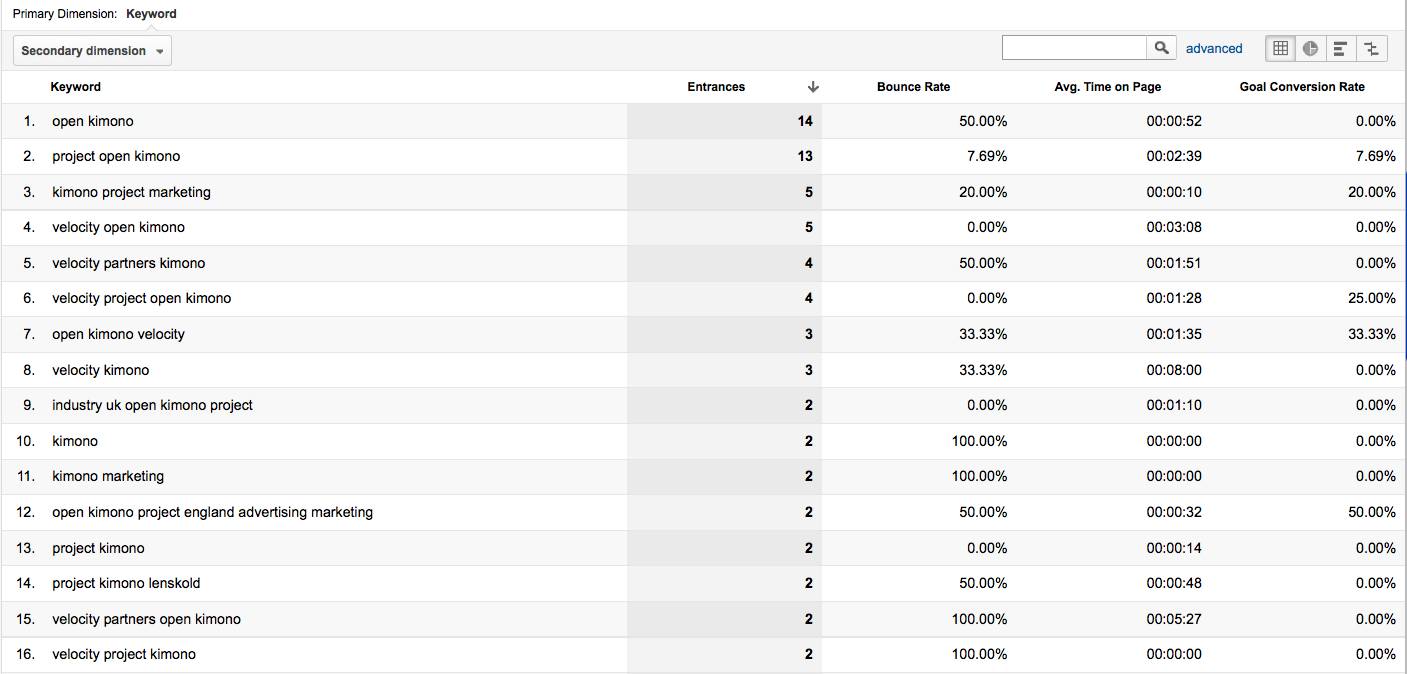Switch to performance bar view icon
Viewport: 1407px width, 674px height.
pyautogui.click(x=1340, y=48)
